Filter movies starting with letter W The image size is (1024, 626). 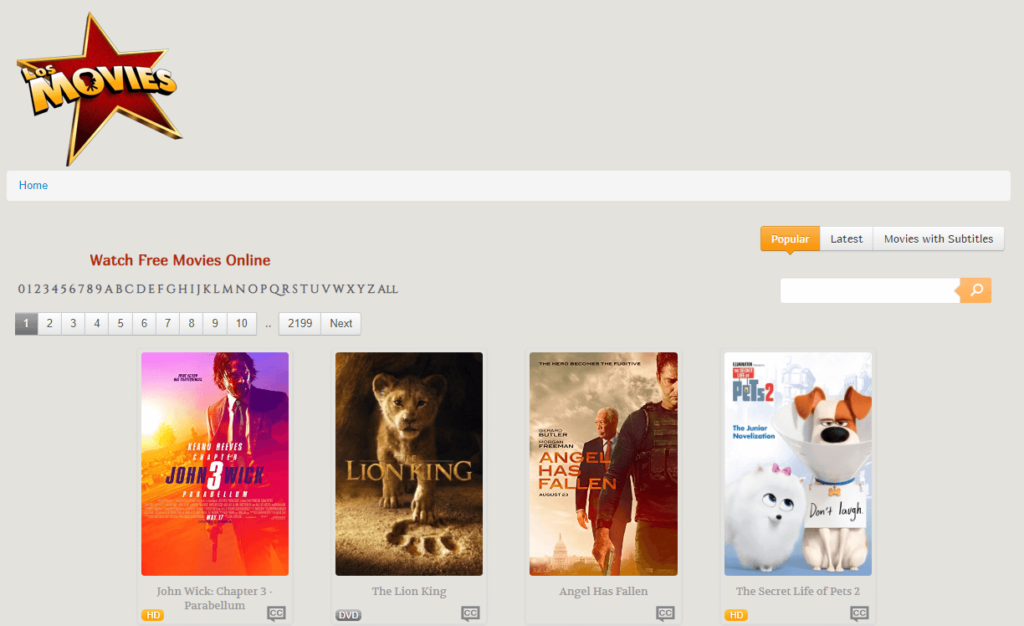pyautogui.click(x=338, y=289)
